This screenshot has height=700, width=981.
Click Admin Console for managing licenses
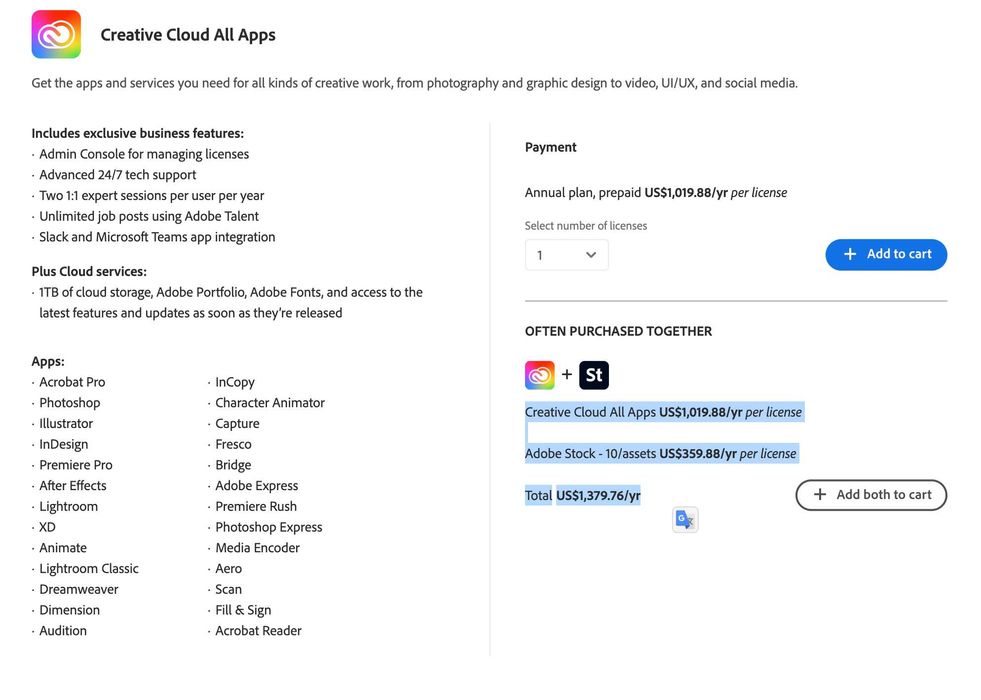point(144,154)
